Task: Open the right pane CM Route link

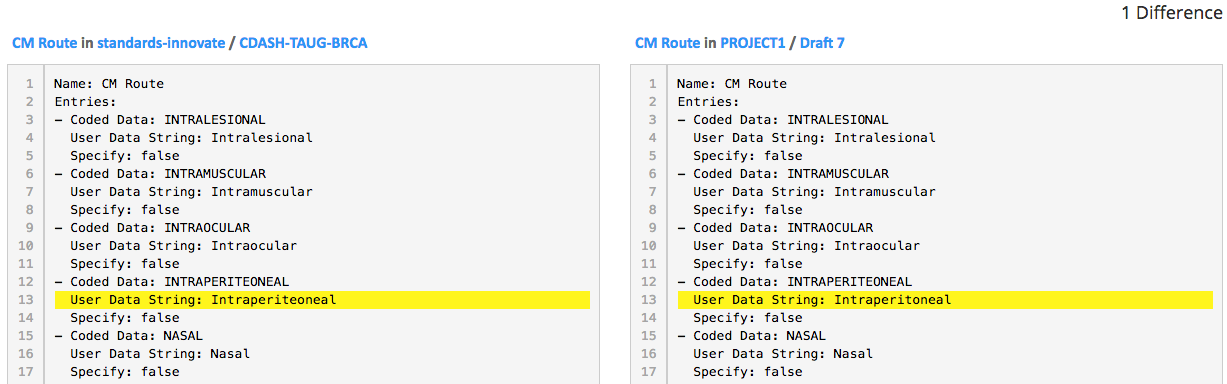Action: [x=667, y=43]
